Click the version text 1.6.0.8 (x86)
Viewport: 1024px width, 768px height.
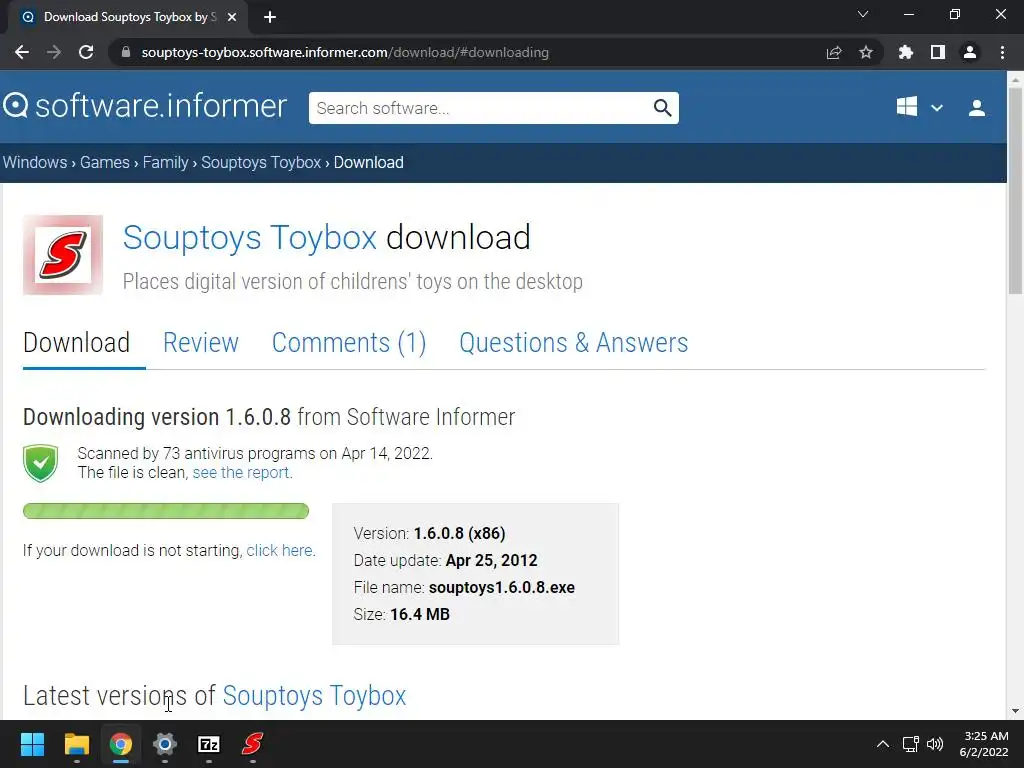point(459,533)
